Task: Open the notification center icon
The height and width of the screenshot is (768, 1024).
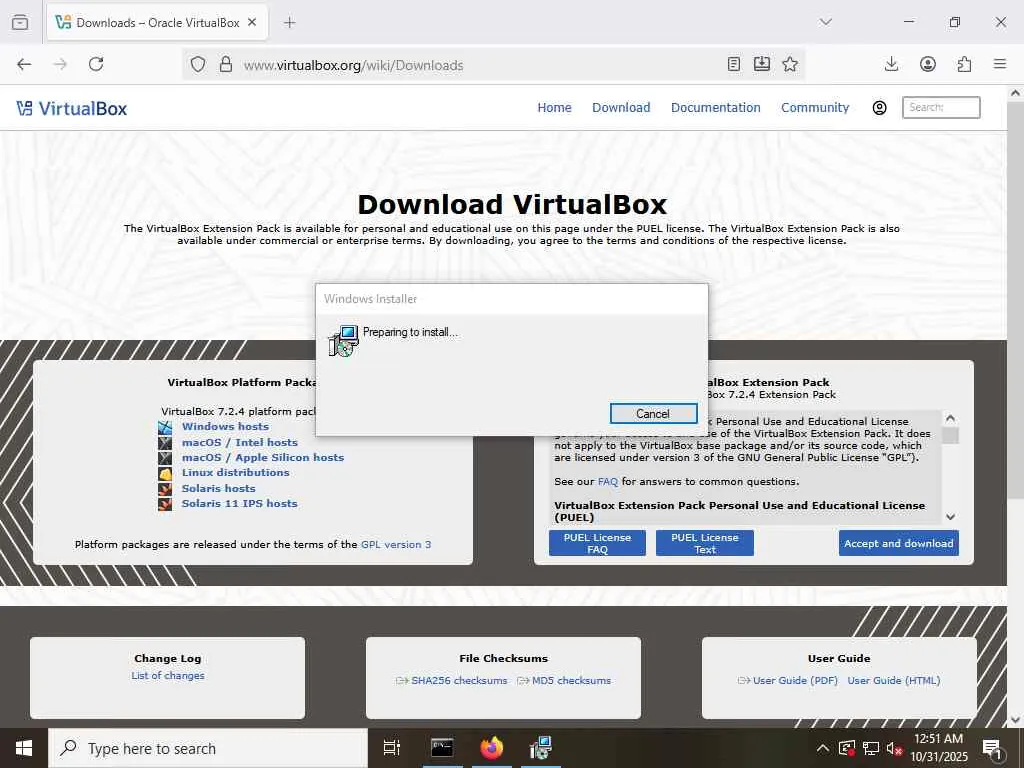Action: click(x=992, y=748)
